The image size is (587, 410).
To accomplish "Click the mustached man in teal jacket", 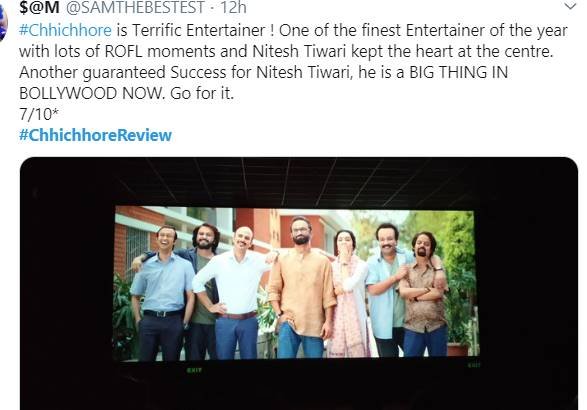I will (x=387, y=289).
